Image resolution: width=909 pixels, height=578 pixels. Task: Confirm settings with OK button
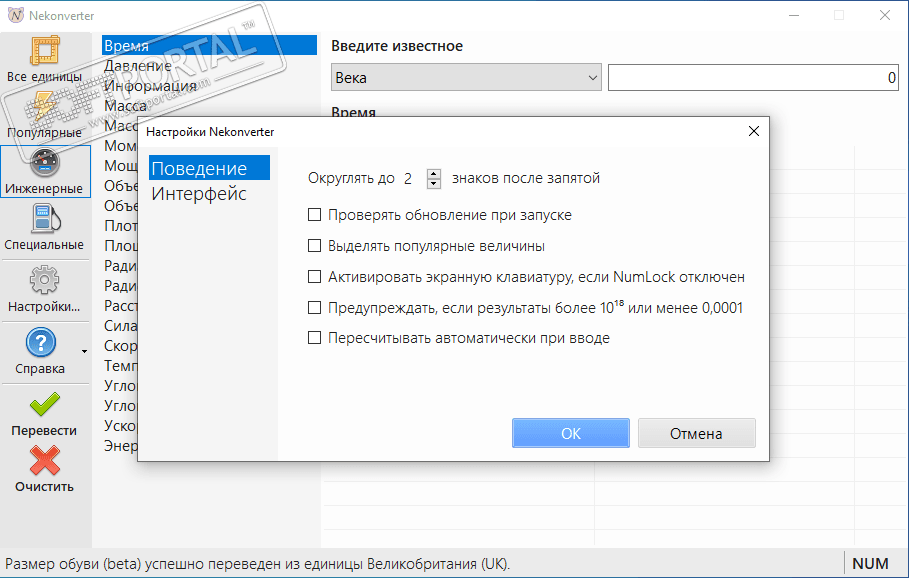point(570,433)
